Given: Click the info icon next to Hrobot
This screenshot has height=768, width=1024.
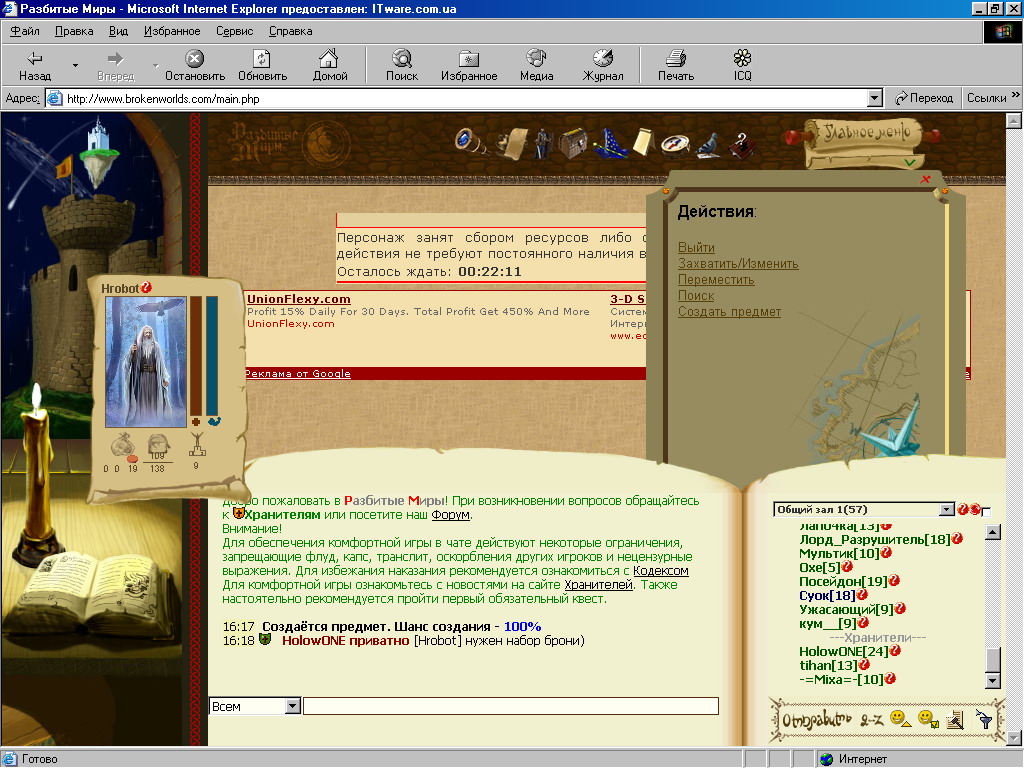Looking at the screenshot, I should [146, 288].
